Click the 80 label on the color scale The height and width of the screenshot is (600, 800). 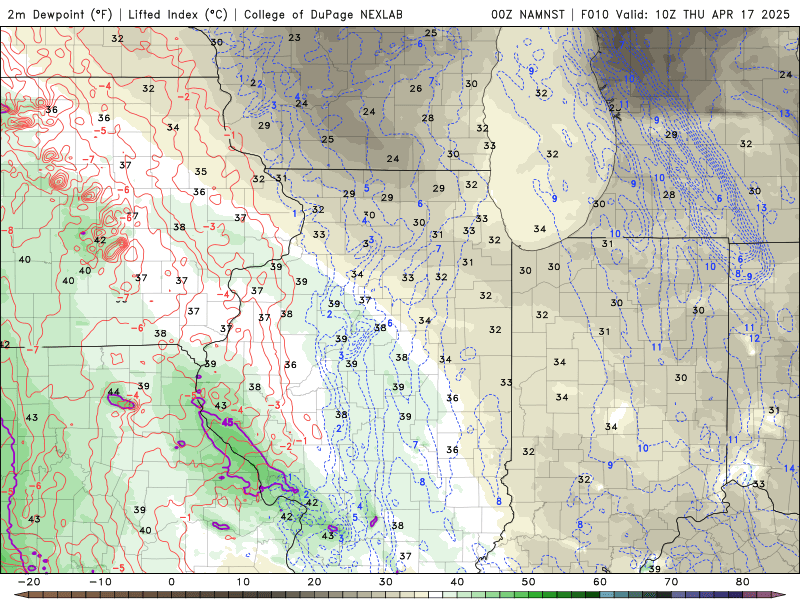click(x=743, y=582)
